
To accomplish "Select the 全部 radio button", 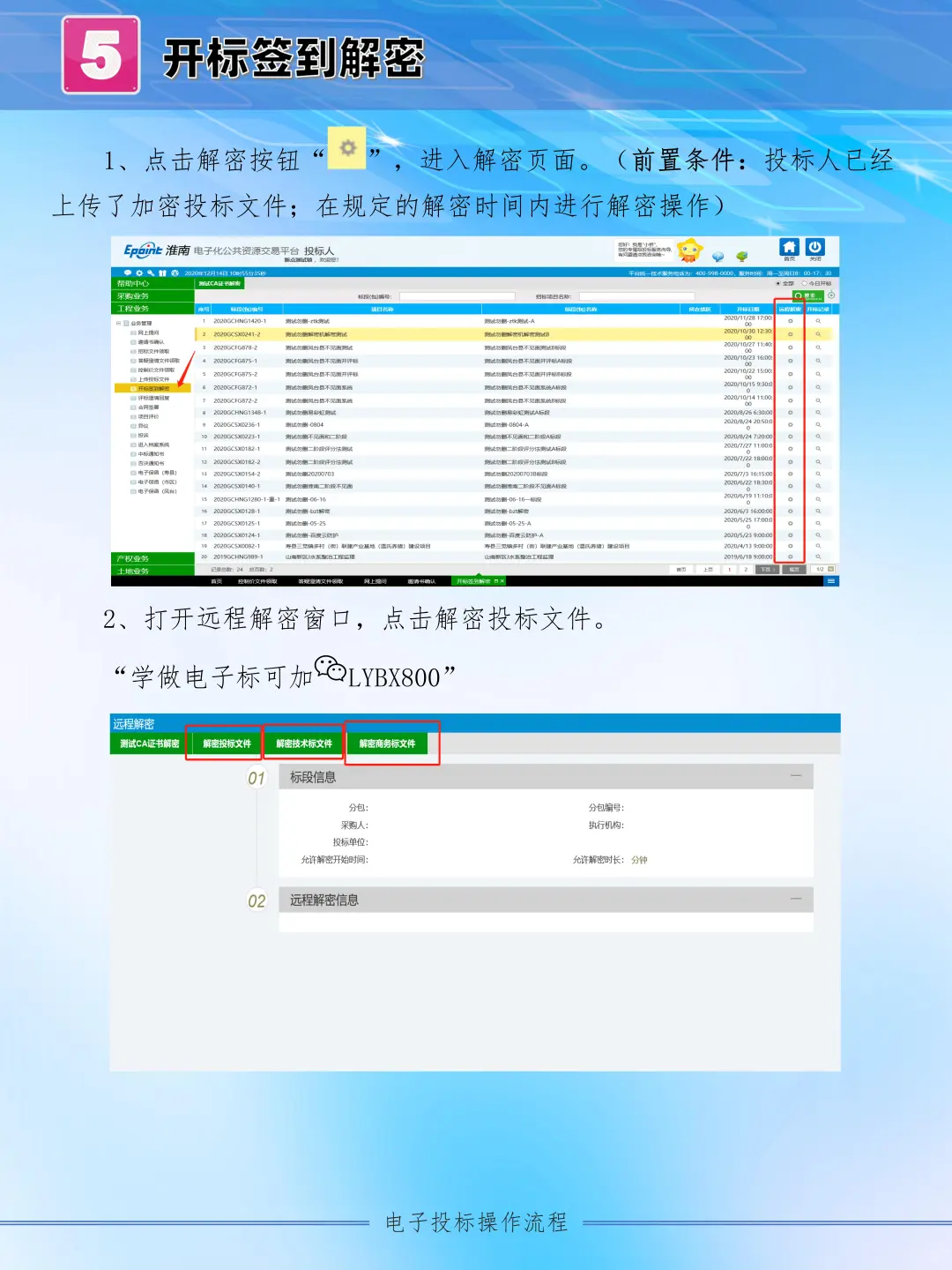I will coord(777,283).
